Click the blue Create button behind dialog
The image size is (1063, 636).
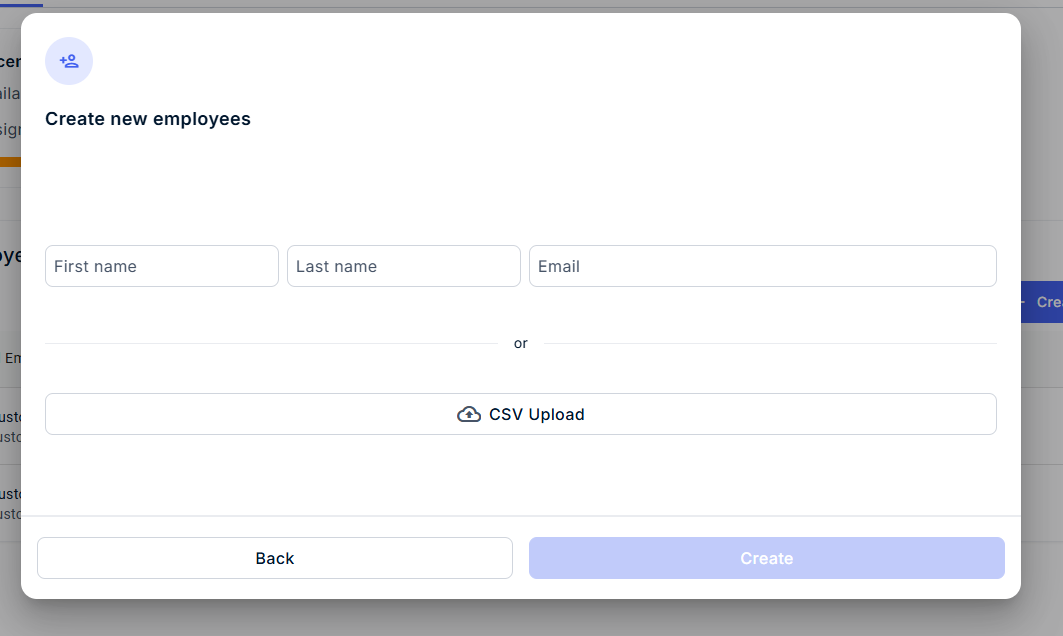1042,302
